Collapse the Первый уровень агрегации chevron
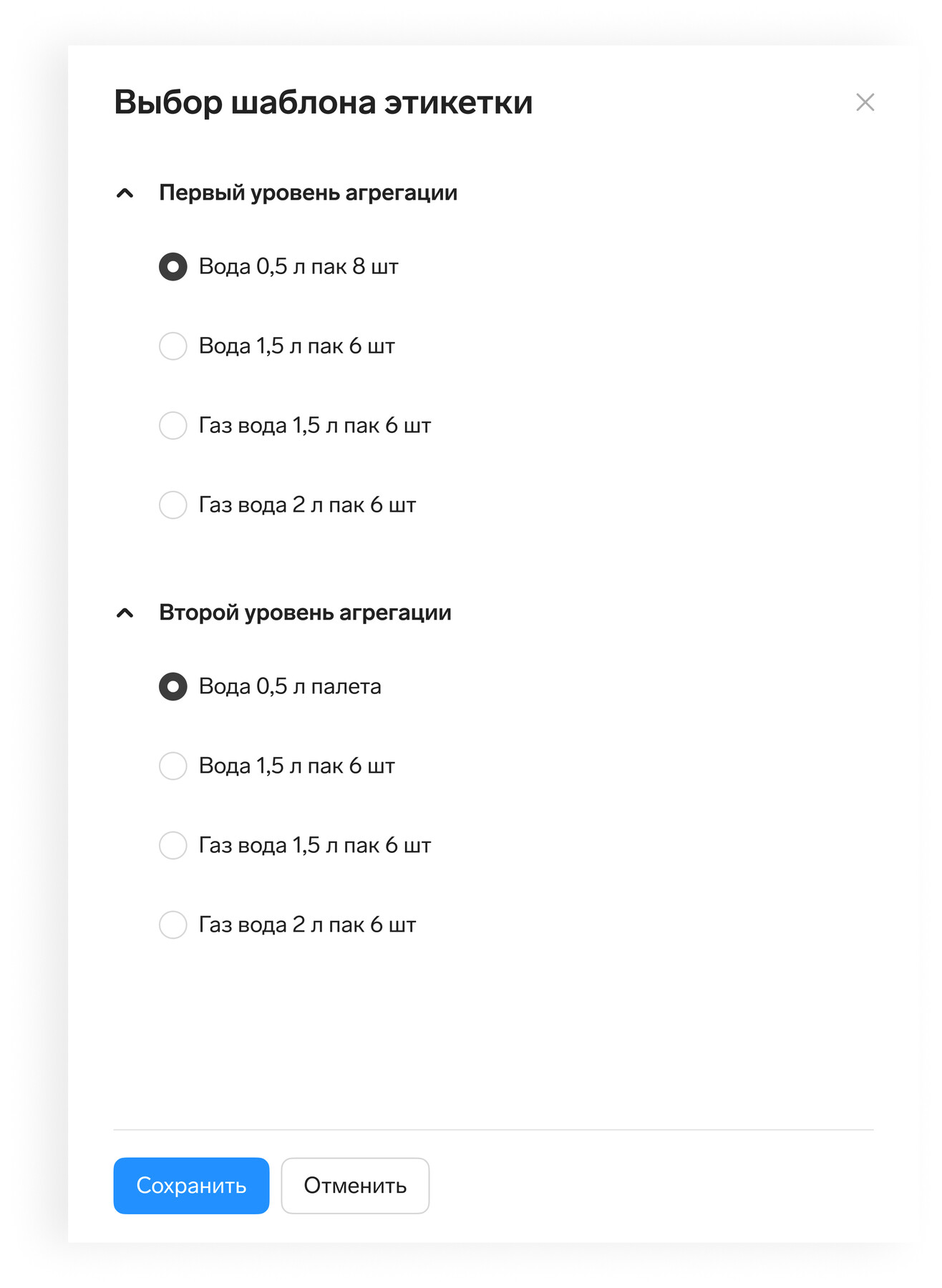Image resolution: width=942 pixels, height=1288 pixels. (x=125, y=193)
